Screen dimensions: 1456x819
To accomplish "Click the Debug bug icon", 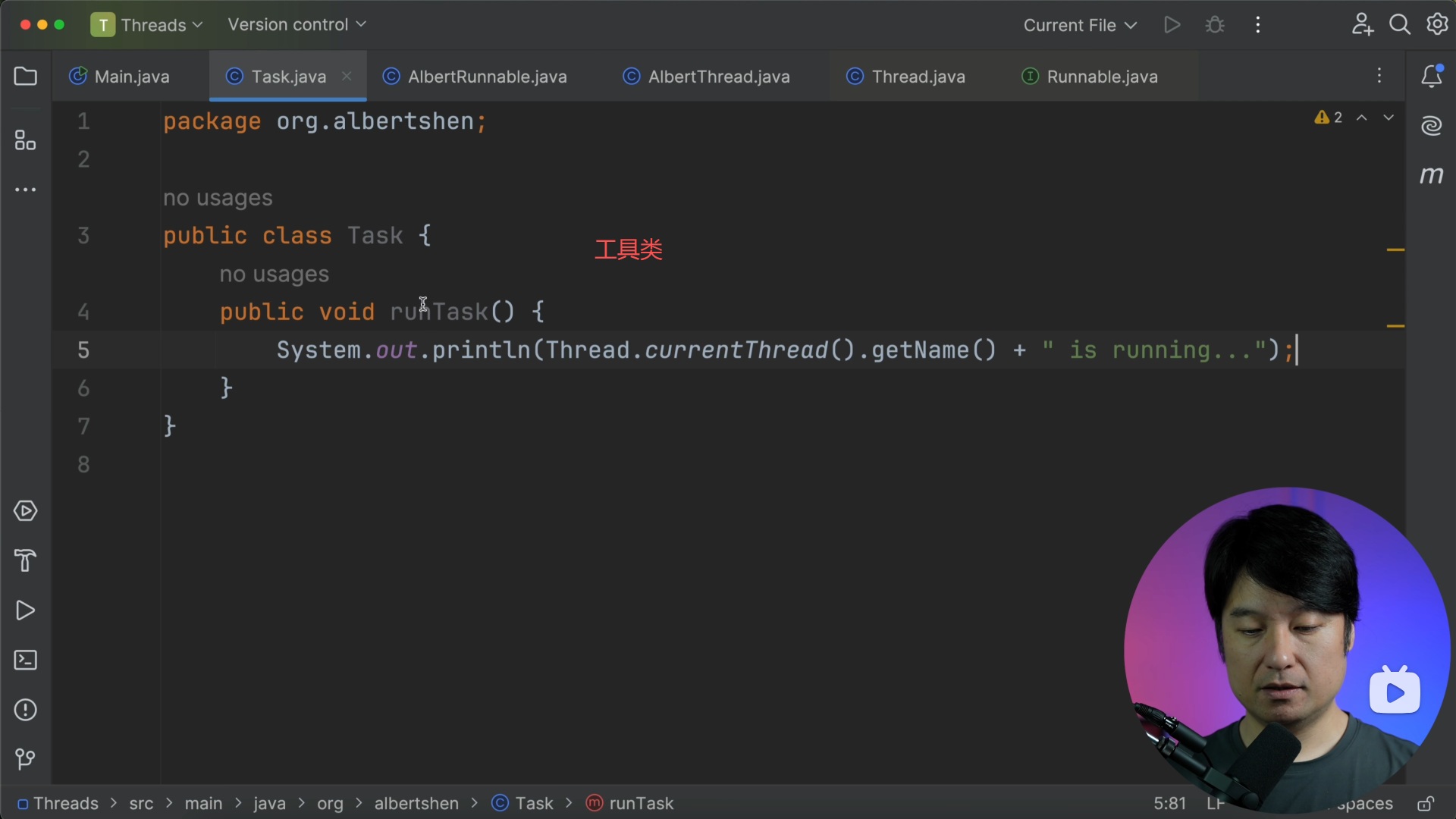I will click(1215, 25).
